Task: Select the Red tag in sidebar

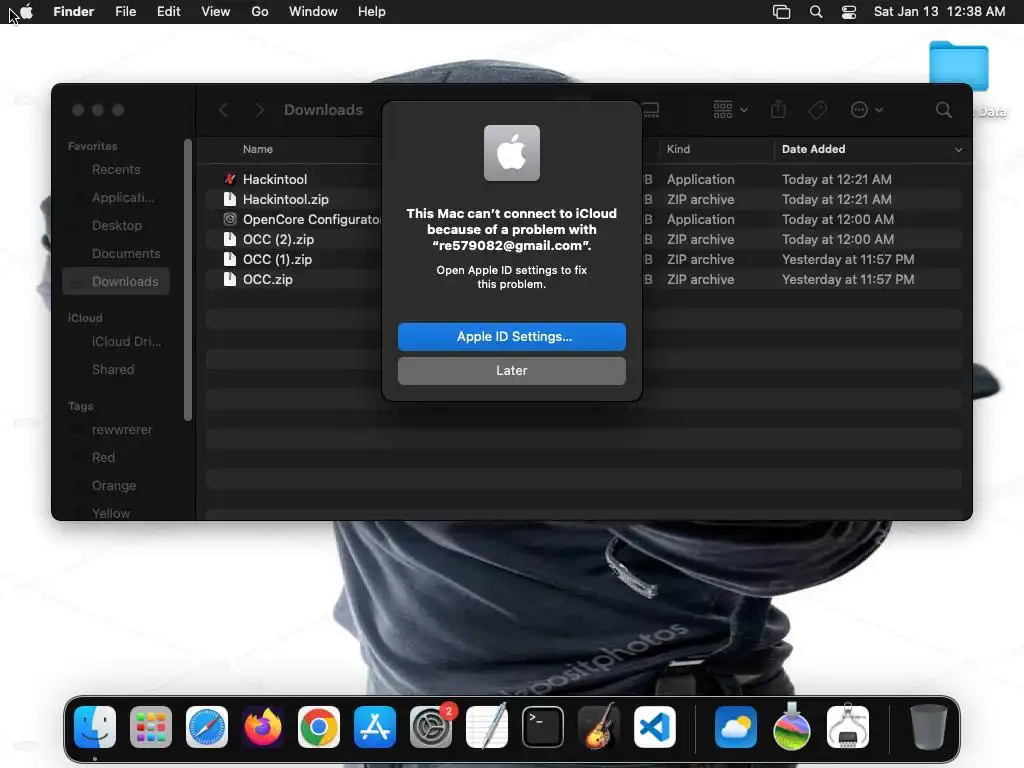Action: click(116, 457)
